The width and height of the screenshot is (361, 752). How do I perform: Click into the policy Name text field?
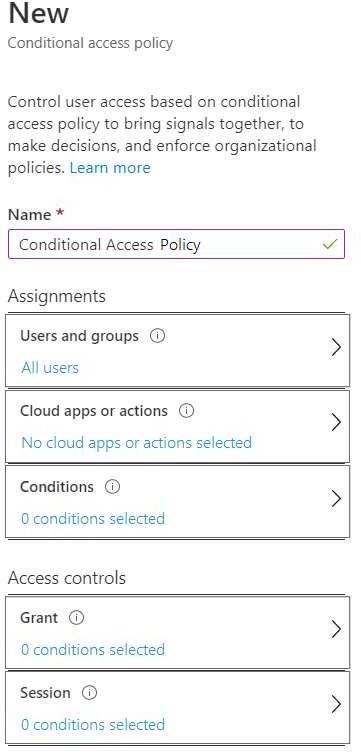pos(176,245)
